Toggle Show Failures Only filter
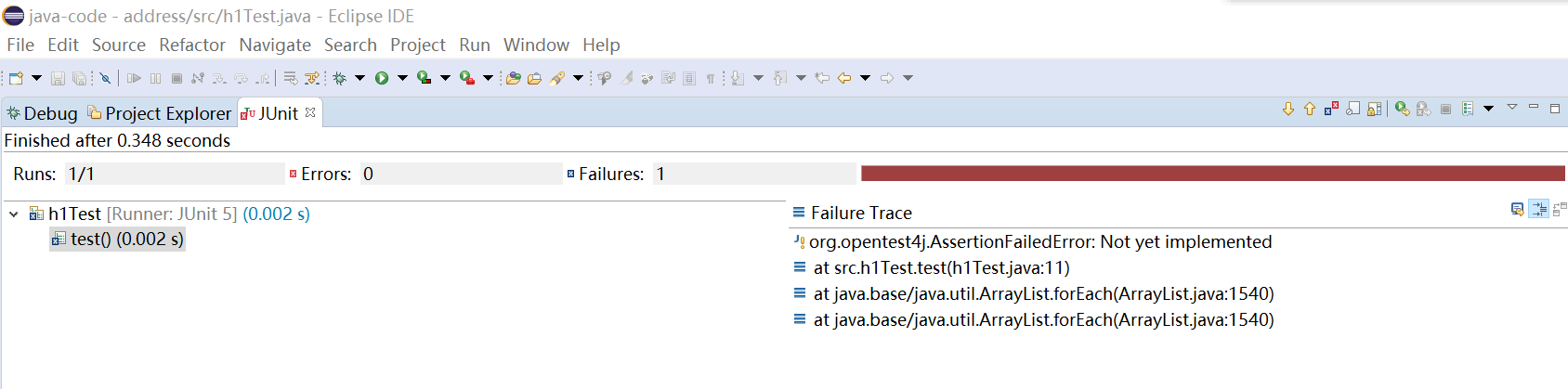Screen dimensions: 1568x389 click(1331, 109)
